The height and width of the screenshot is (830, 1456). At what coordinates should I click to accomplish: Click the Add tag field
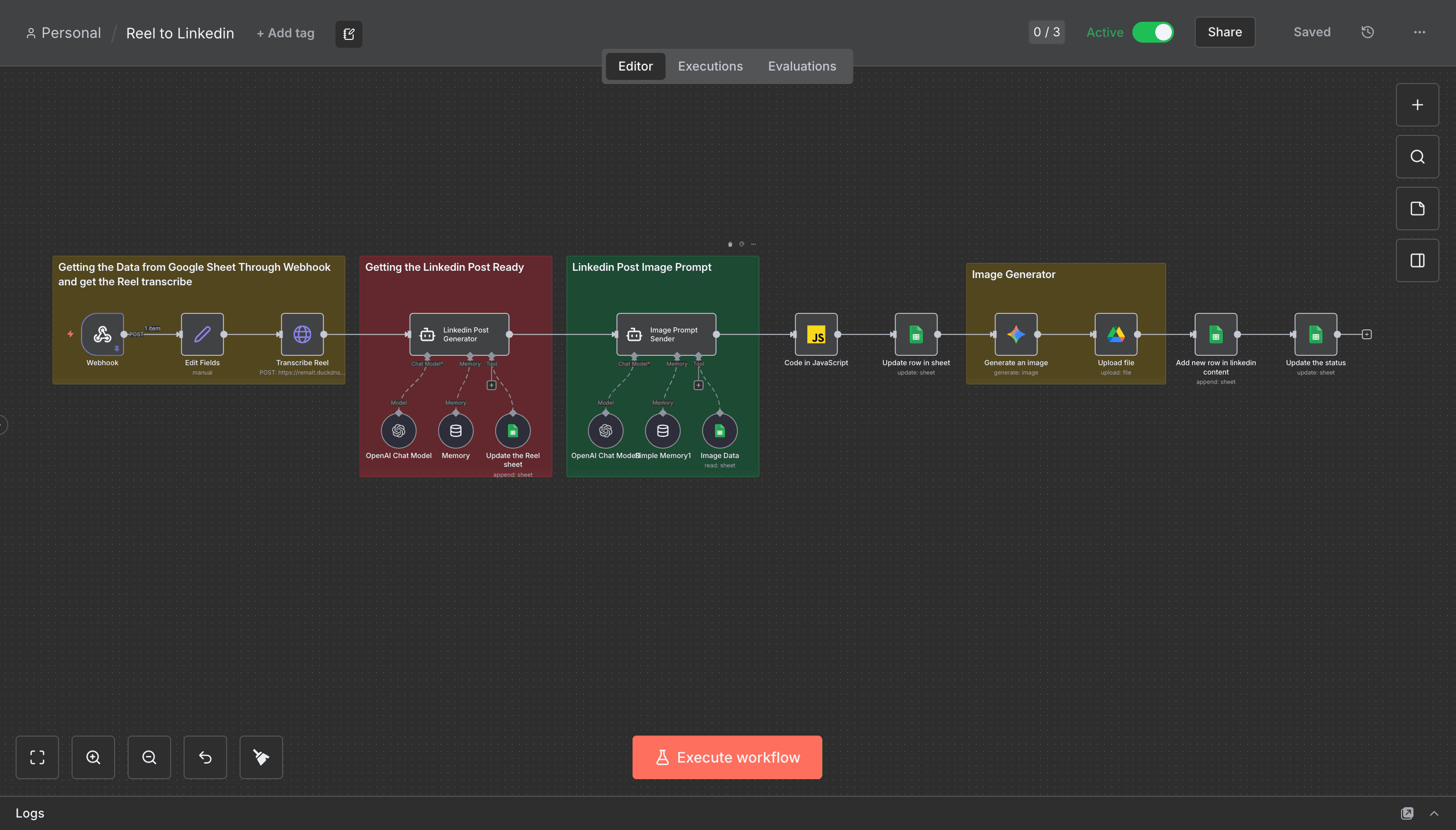point(285,34)
